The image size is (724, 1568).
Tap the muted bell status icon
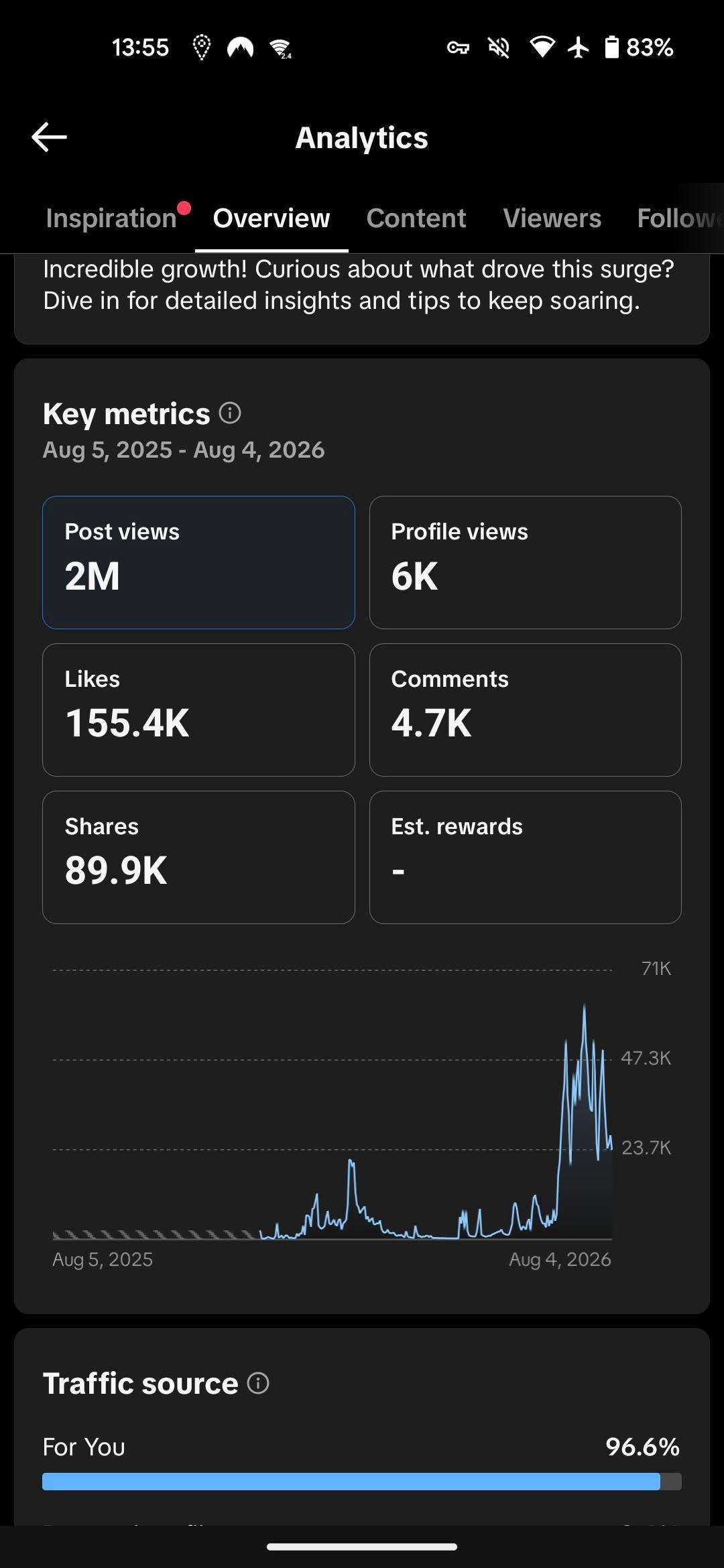(499, 48)
